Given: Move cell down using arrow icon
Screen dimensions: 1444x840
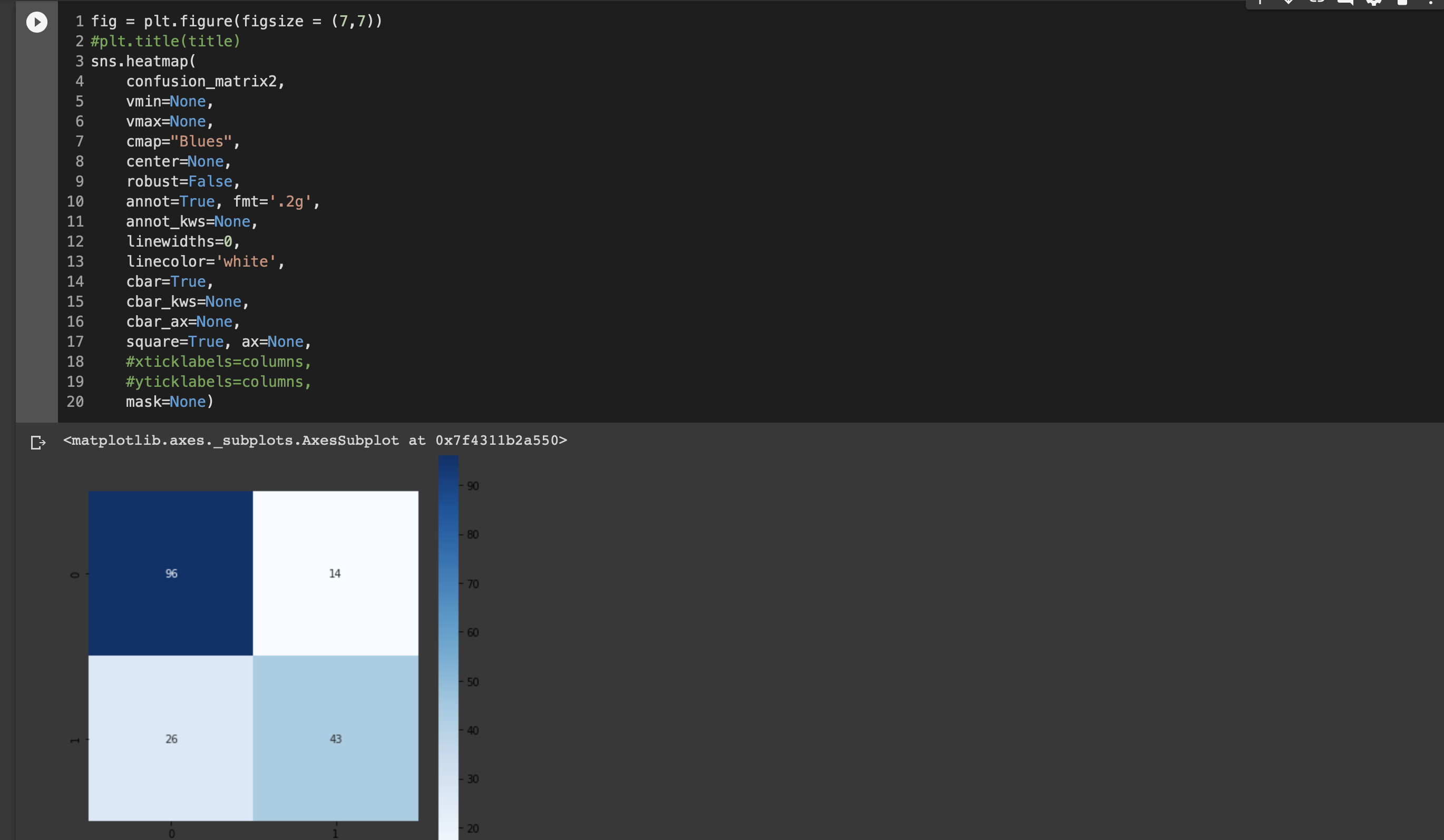Looking at the screenshot, I should tap(1288, 2).
